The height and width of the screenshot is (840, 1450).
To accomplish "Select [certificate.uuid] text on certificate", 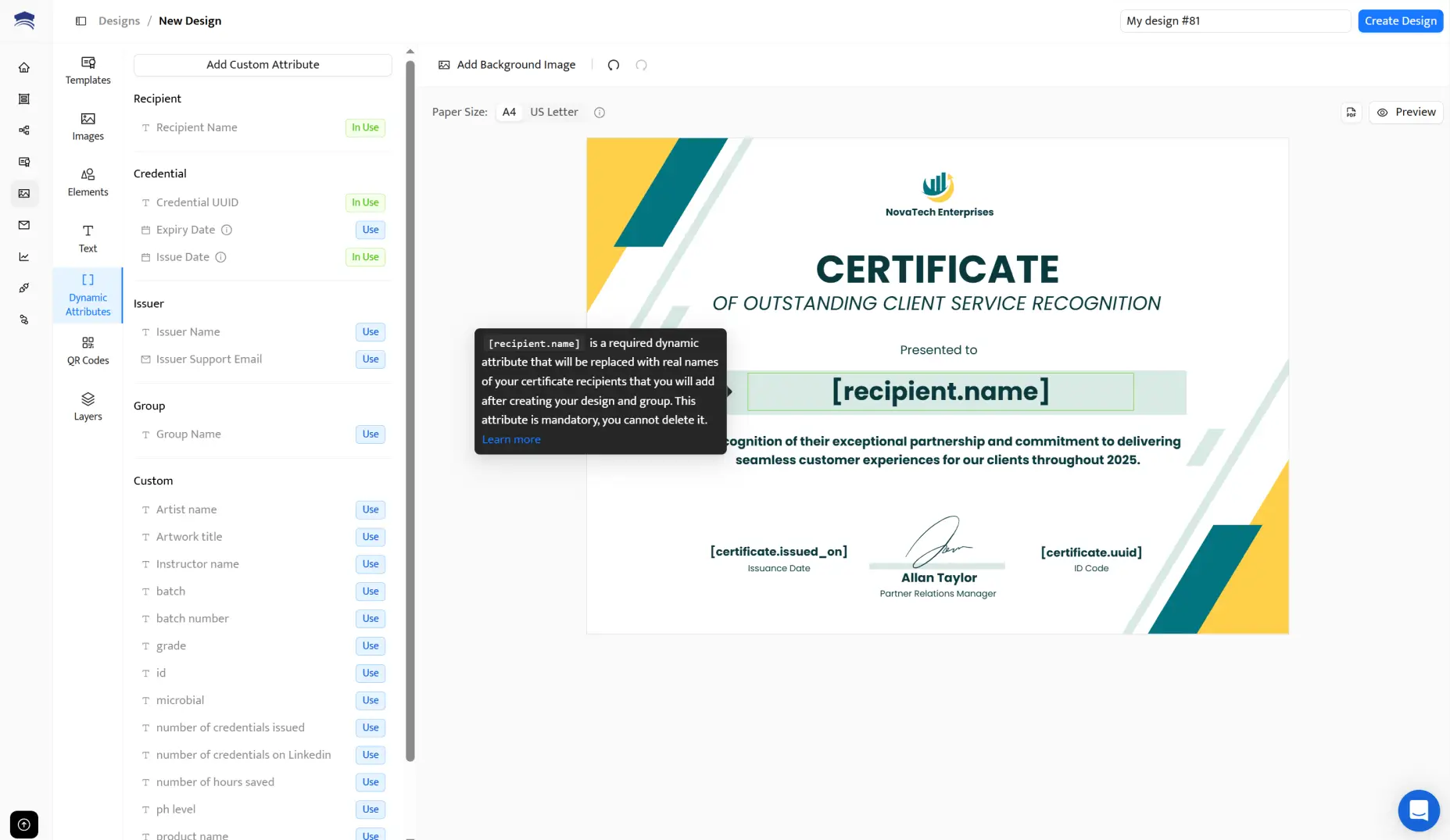I will tap(1091, 552).
